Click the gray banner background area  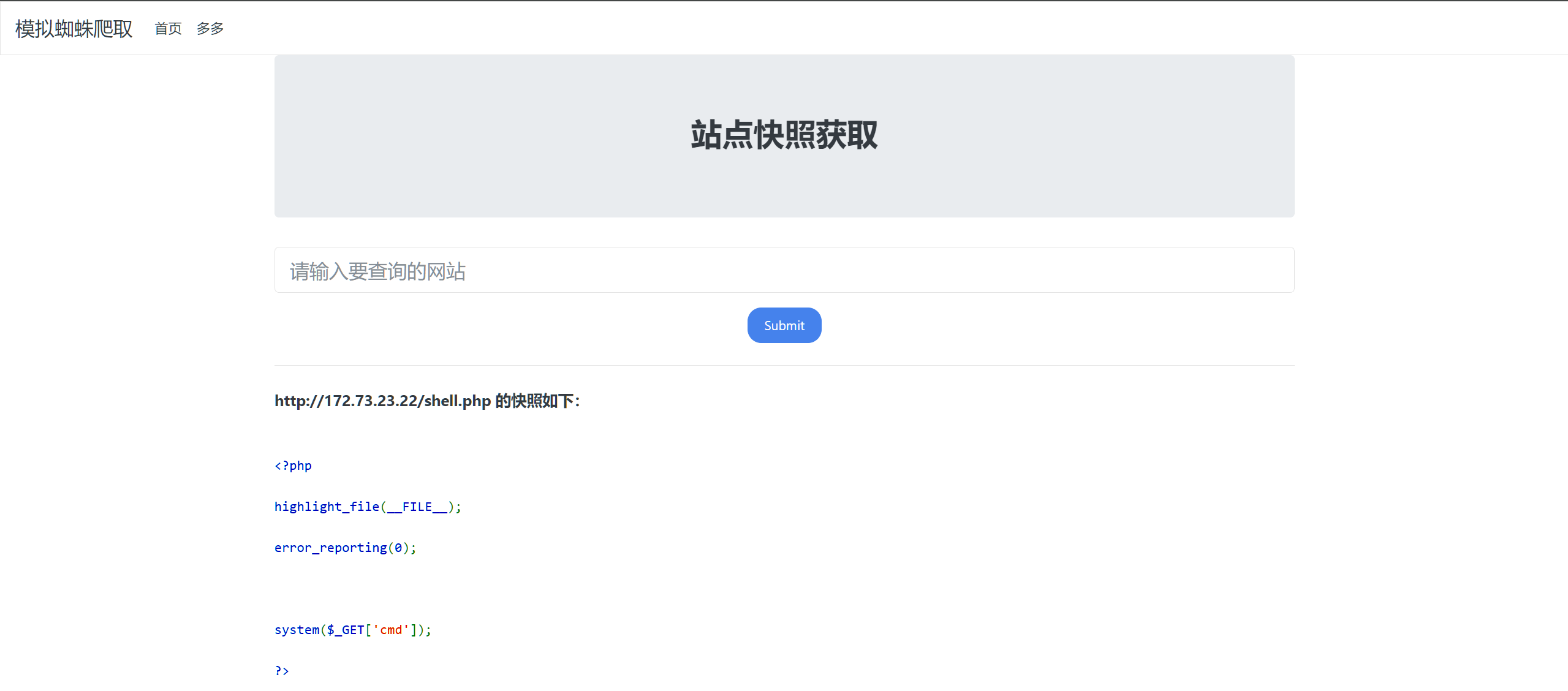click(x=466, y=184)
